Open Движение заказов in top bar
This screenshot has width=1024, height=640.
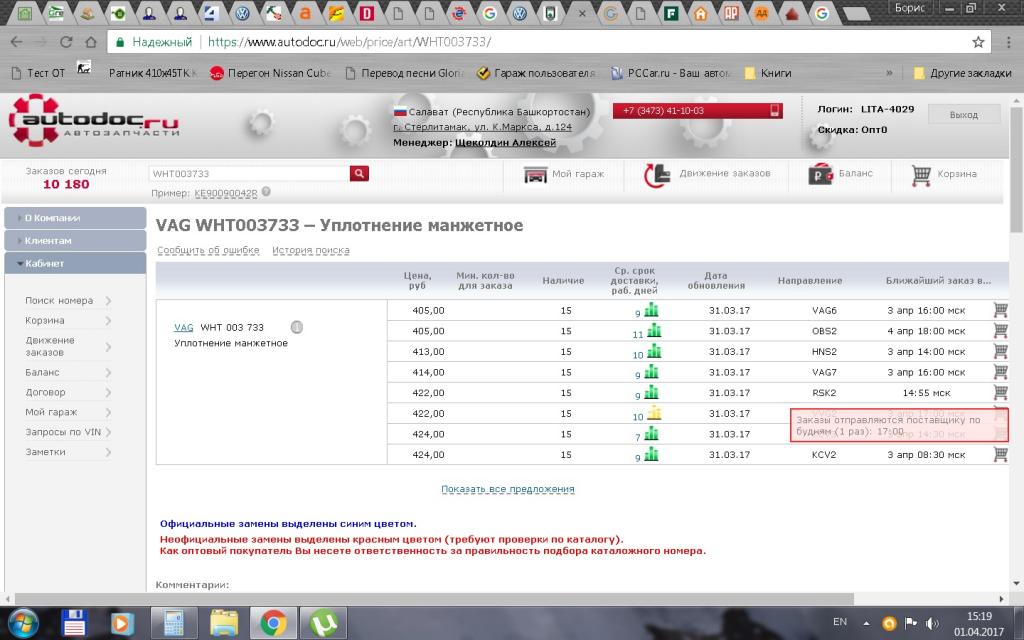(x=707, y=174)
